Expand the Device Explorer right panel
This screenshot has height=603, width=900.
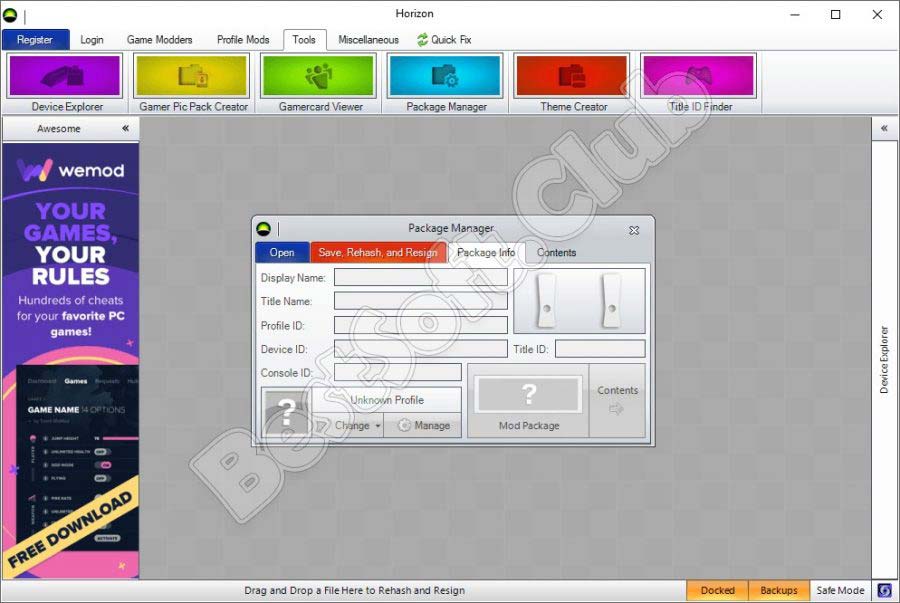tap(884, 129)
